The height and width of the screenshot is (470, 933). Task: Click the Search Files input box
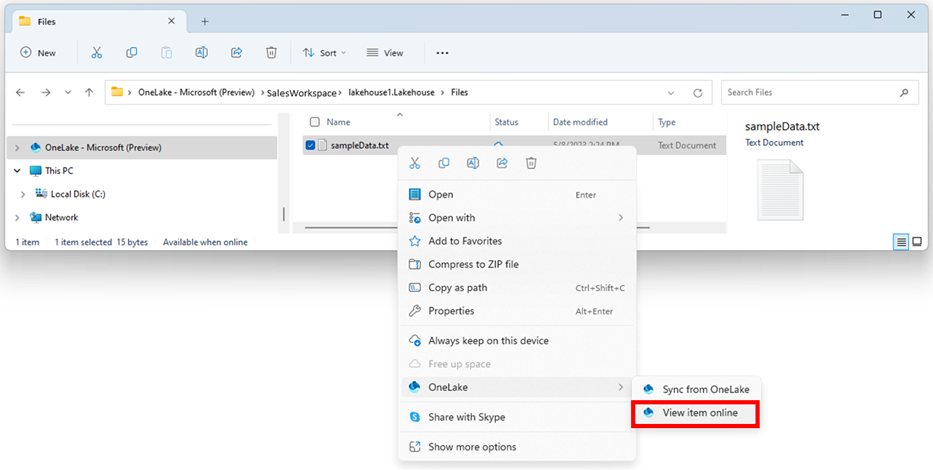(821, 93)
